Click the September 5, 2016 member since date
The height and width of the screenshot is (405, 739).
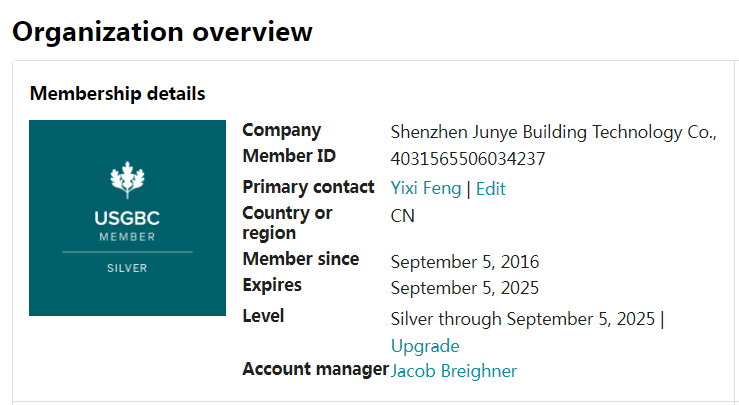click(464, 262)
